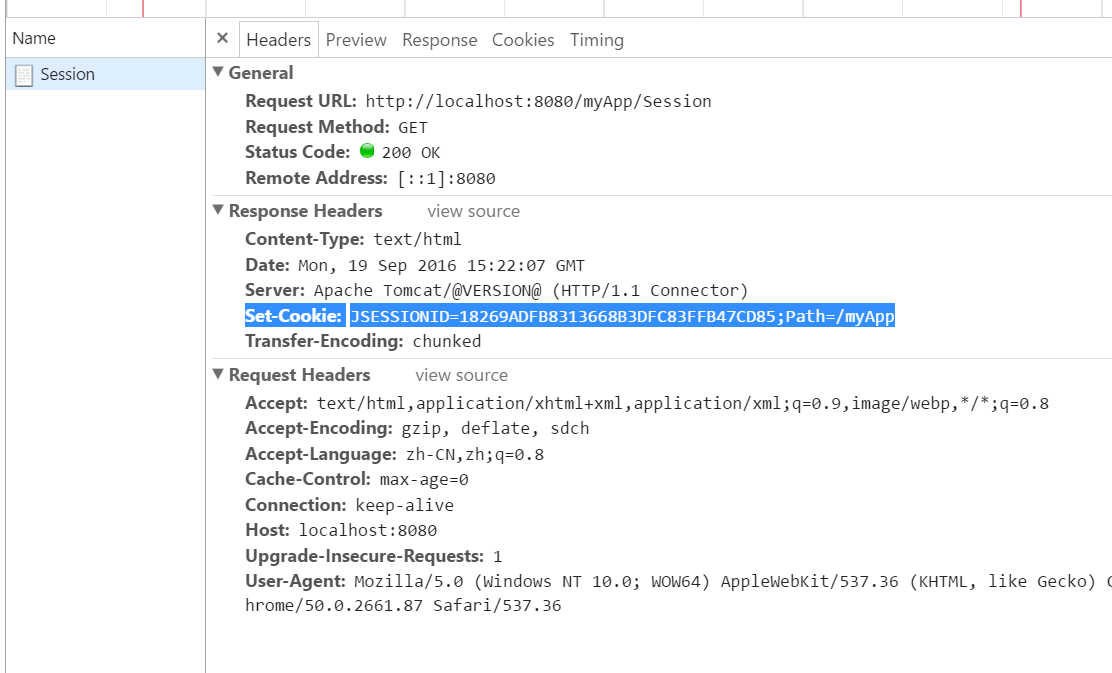
Task: Click the Request Headers section title
Action: (x=299, y=375)
